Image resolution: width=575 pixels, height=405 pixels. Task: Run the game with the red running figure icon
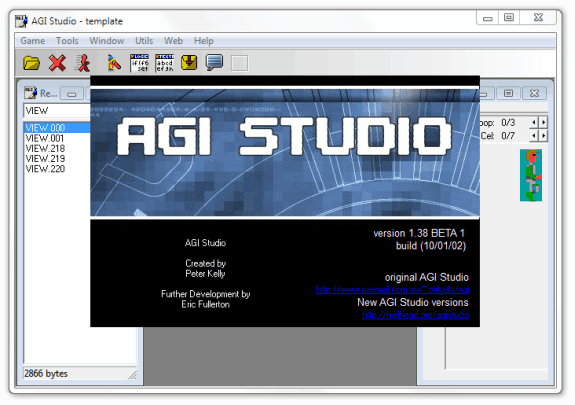83,63
